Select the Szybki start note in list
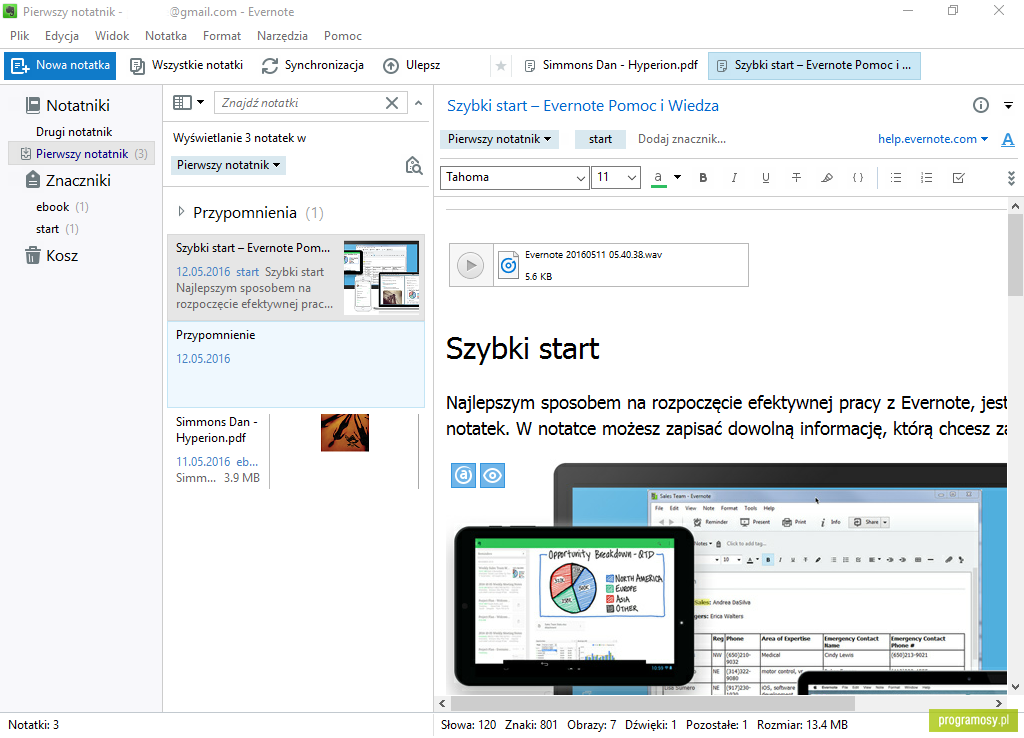Screen dimensions: 1024x738 296,278
